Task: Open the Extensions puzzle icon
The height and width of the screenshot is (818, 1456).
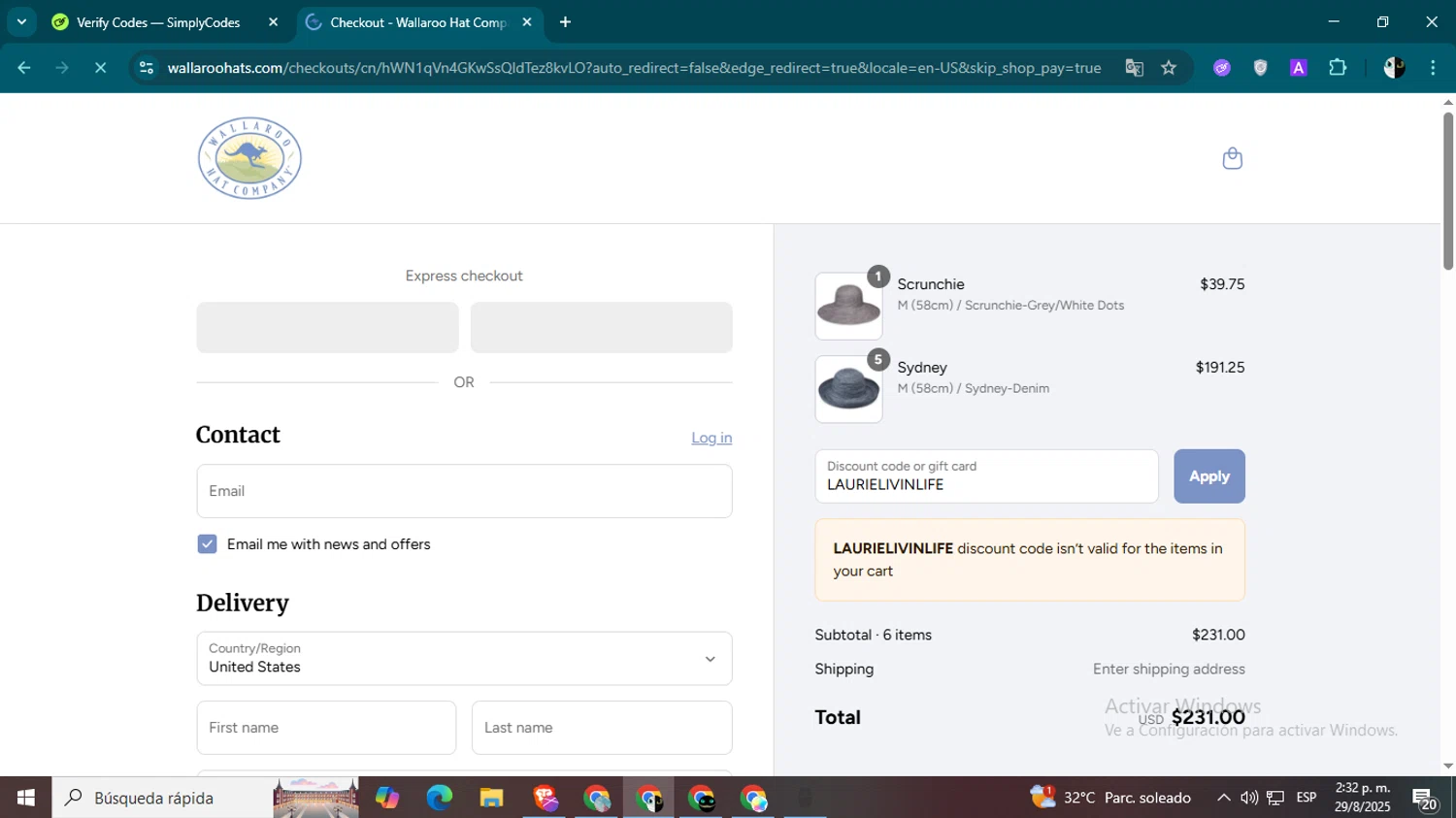Action: click(x=1338, y=68)
